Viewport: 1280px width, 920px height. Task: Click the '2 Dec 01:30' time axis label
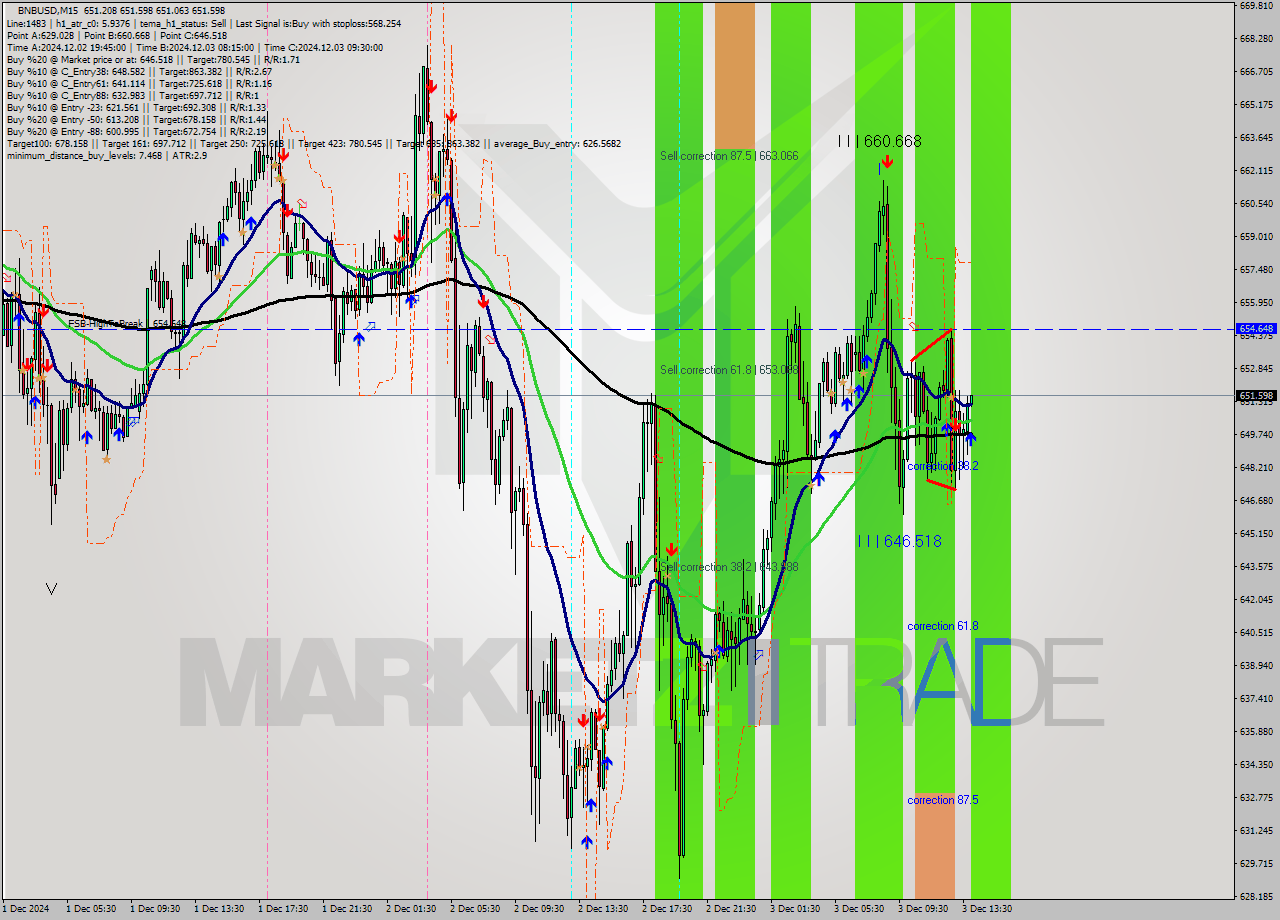(x=411, y=909)
